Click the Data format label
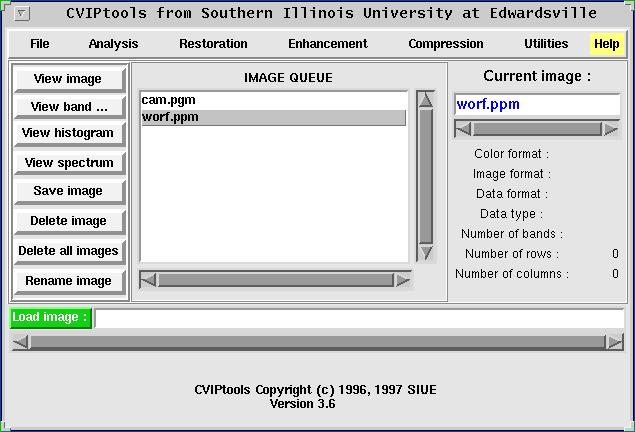The height and width of the screenshot is (432, 635). 512,194
